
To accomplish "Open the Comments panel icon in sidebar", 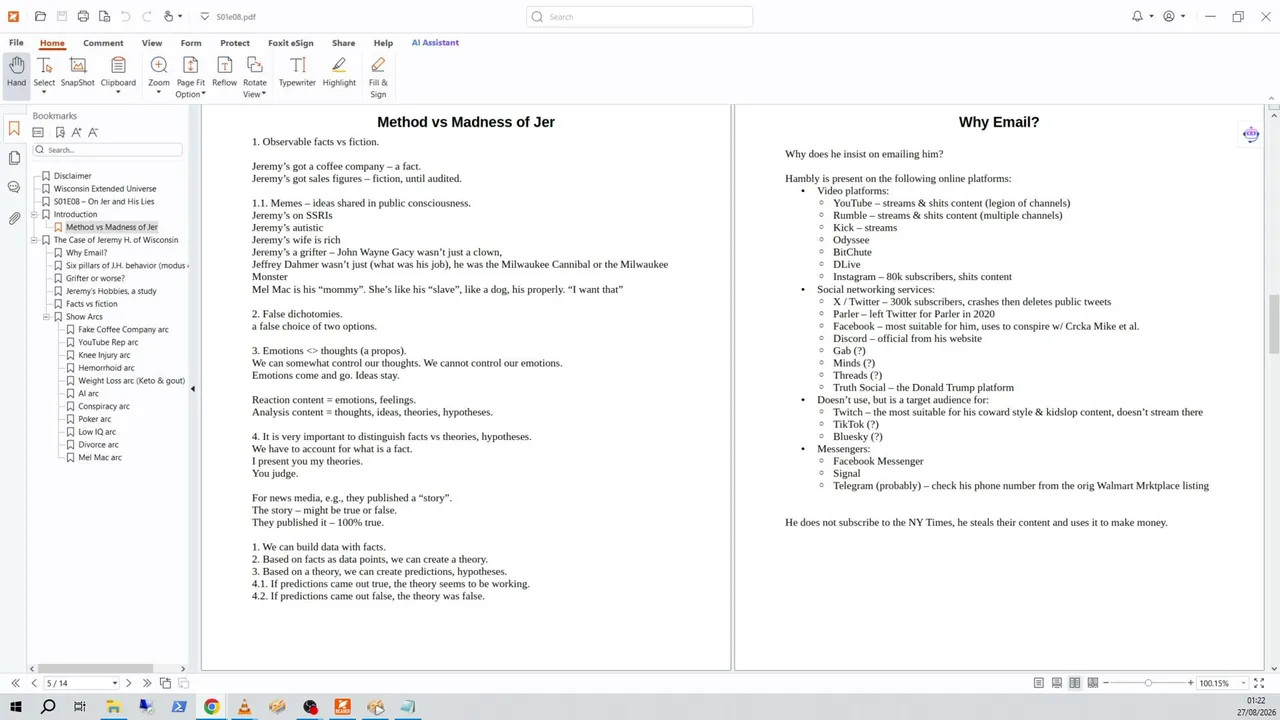I will click(14, 187).
